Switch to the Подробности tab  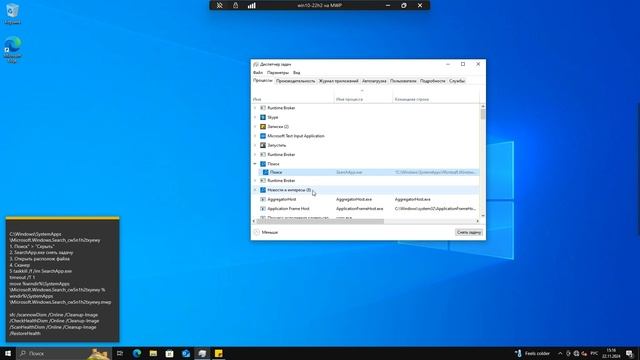(x=433, y=81)
